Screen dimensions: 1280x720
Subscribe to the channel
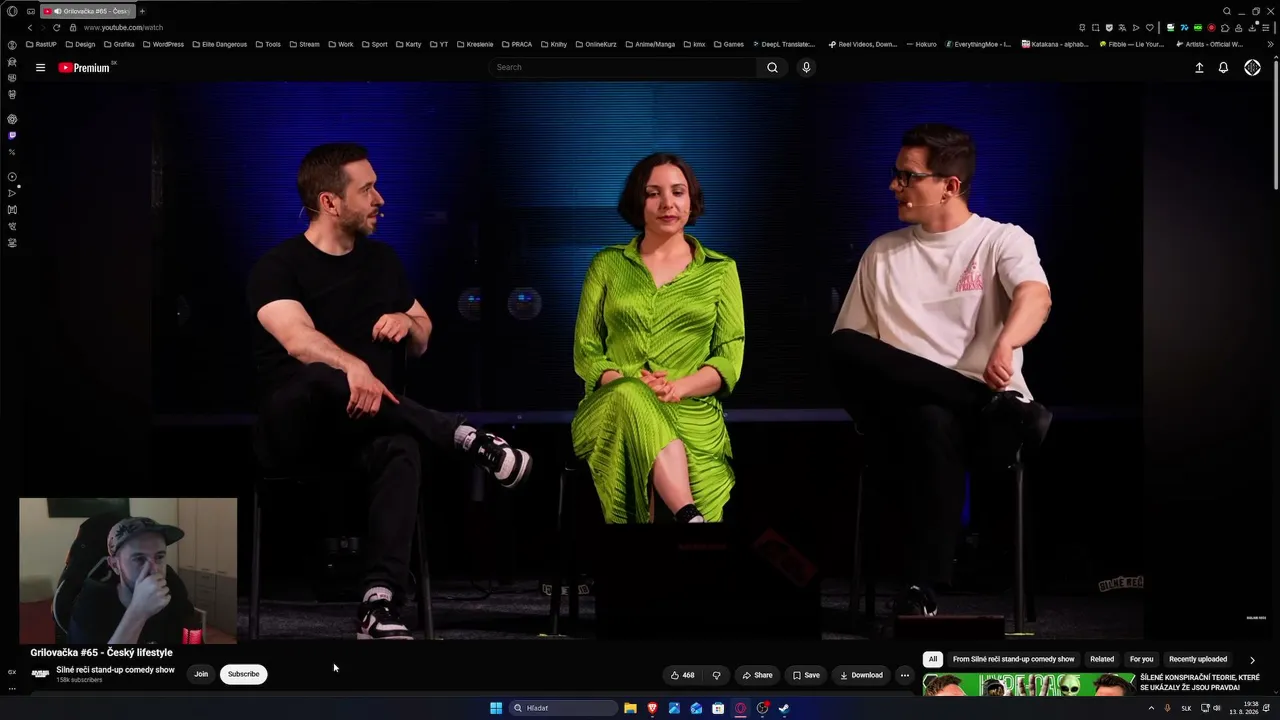coord(243,674)
